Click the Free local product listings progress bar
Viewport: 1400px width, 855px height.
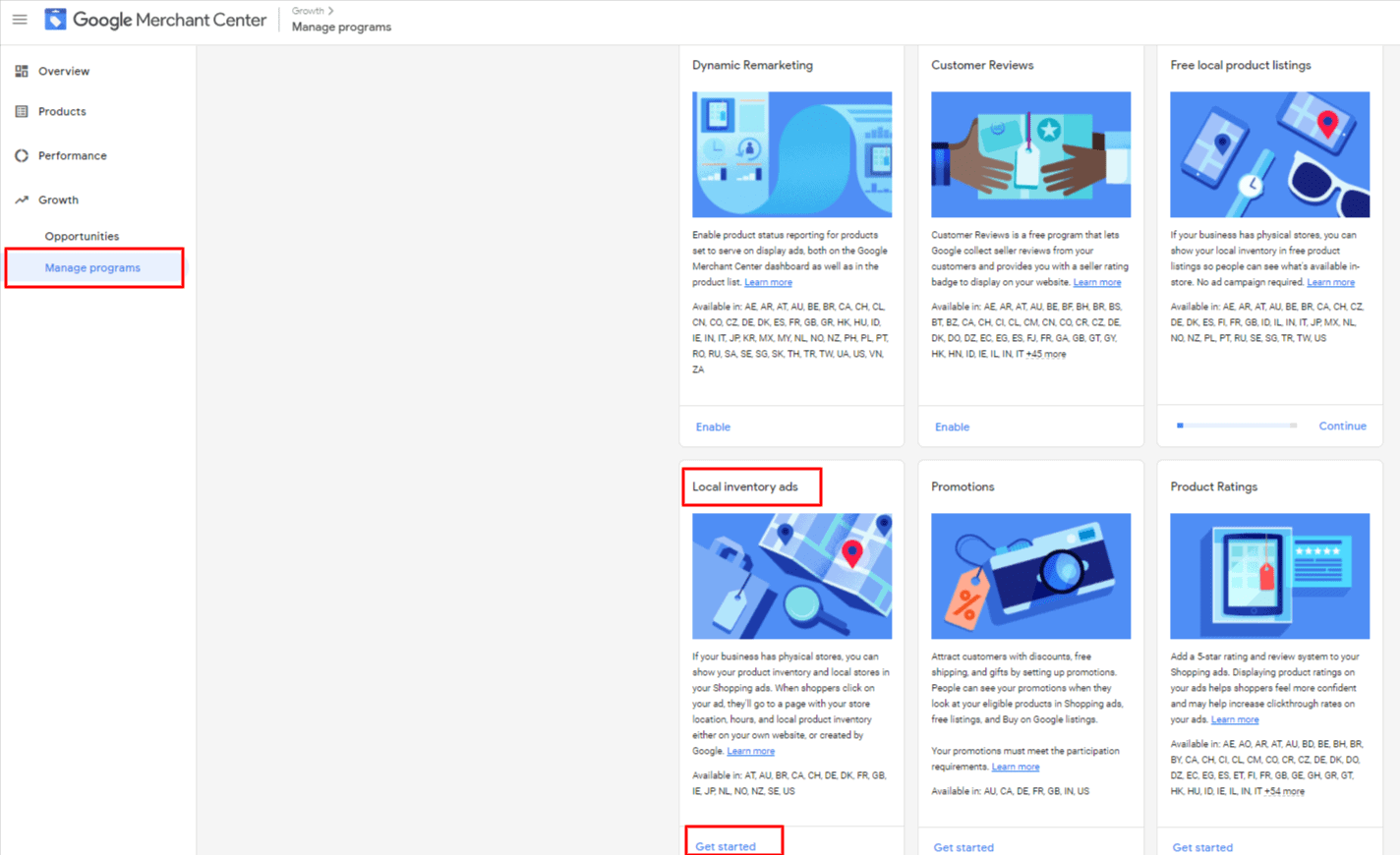(1237, 426)
